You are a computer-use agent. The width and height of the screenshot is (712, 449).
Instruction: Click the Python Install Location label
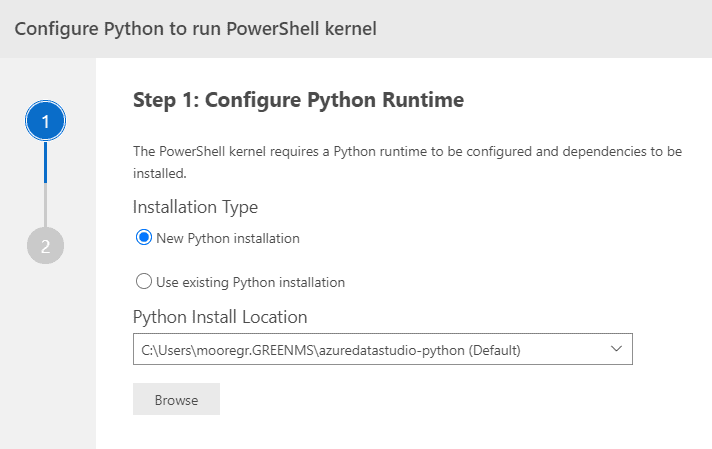click(x=220, y=317)
